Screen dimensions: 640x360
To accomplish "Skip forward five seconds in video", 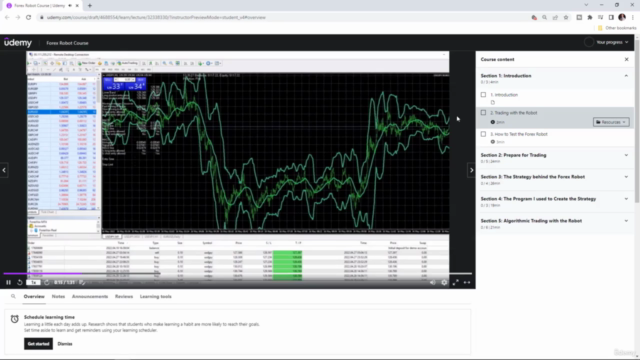I will pyautogui.click(x=47, y=282).
